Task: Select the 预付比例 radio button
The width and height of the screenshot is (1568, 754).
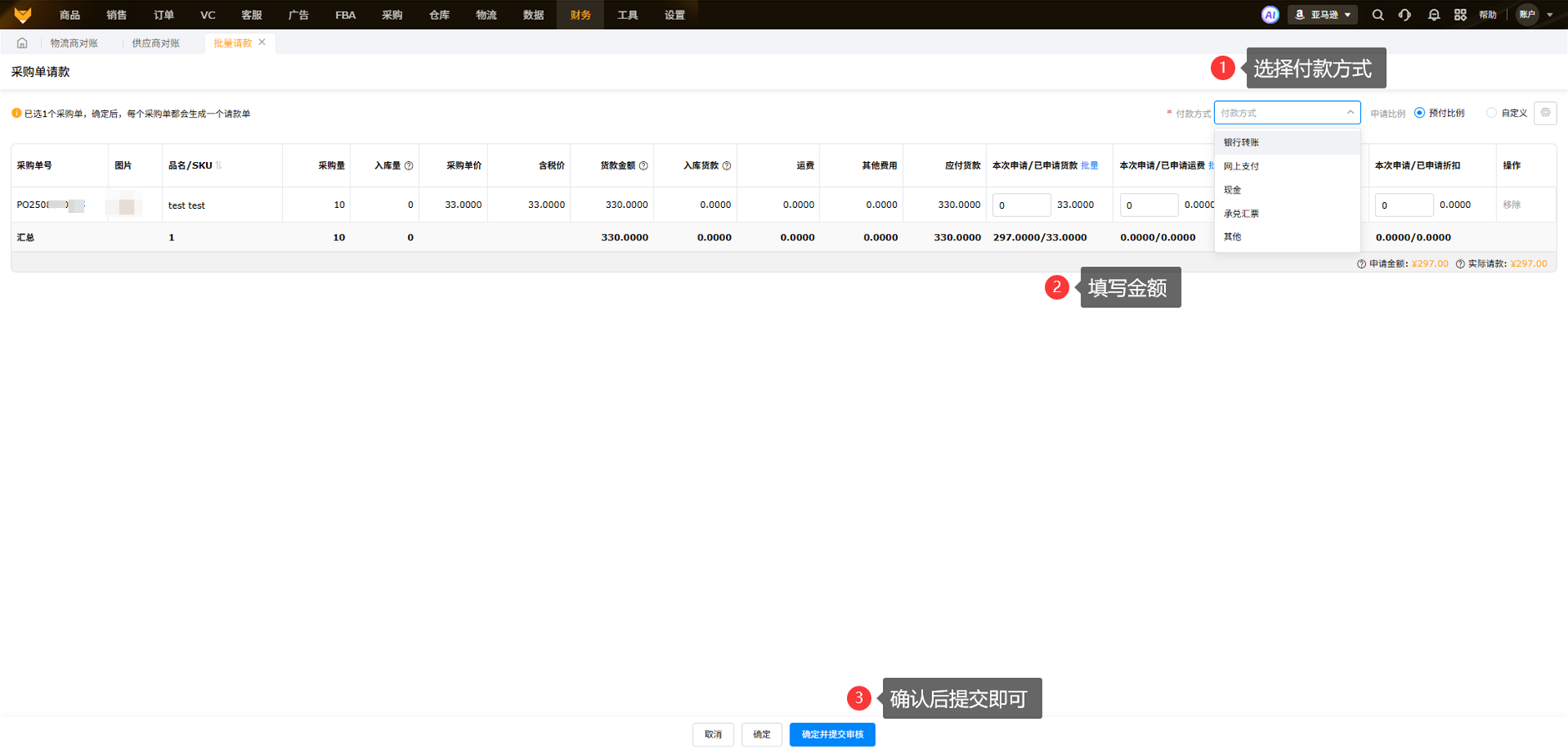Action: (x=1419, y=113)
